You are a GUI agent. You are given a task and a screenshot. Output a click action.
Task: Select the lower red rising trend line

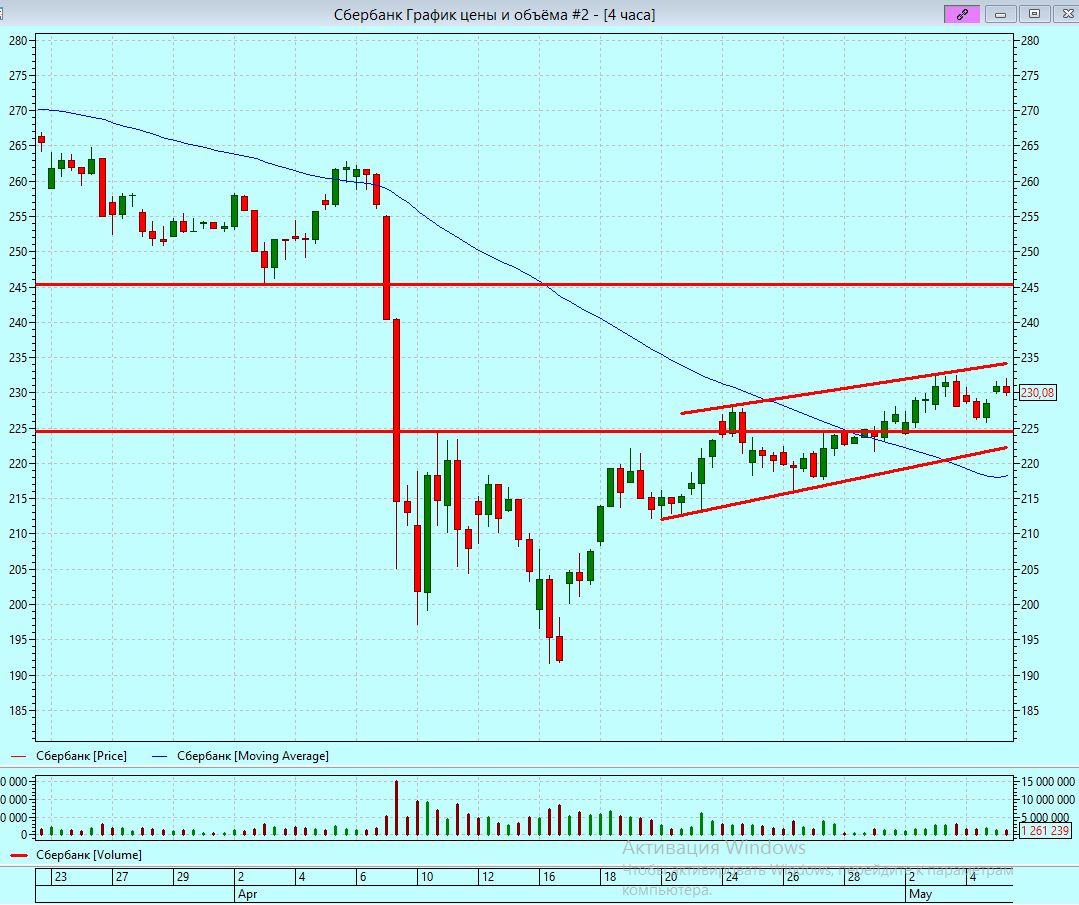pyautogui.click(x=834, y=483)
